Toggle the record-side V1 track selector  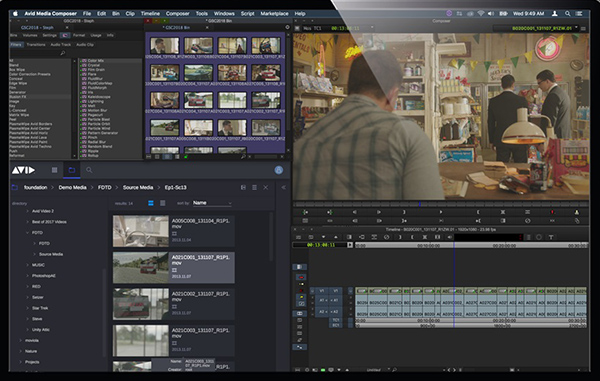pos(336,291)
